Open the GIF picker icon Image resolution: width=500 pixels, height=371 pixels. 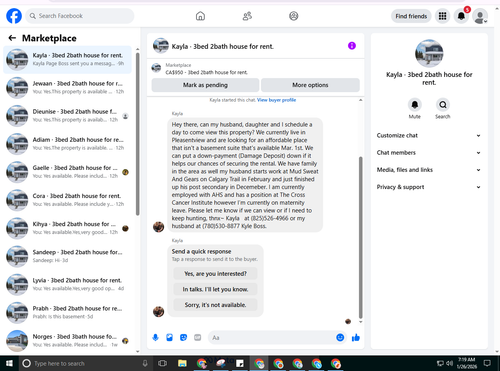(x=198, y=338)
